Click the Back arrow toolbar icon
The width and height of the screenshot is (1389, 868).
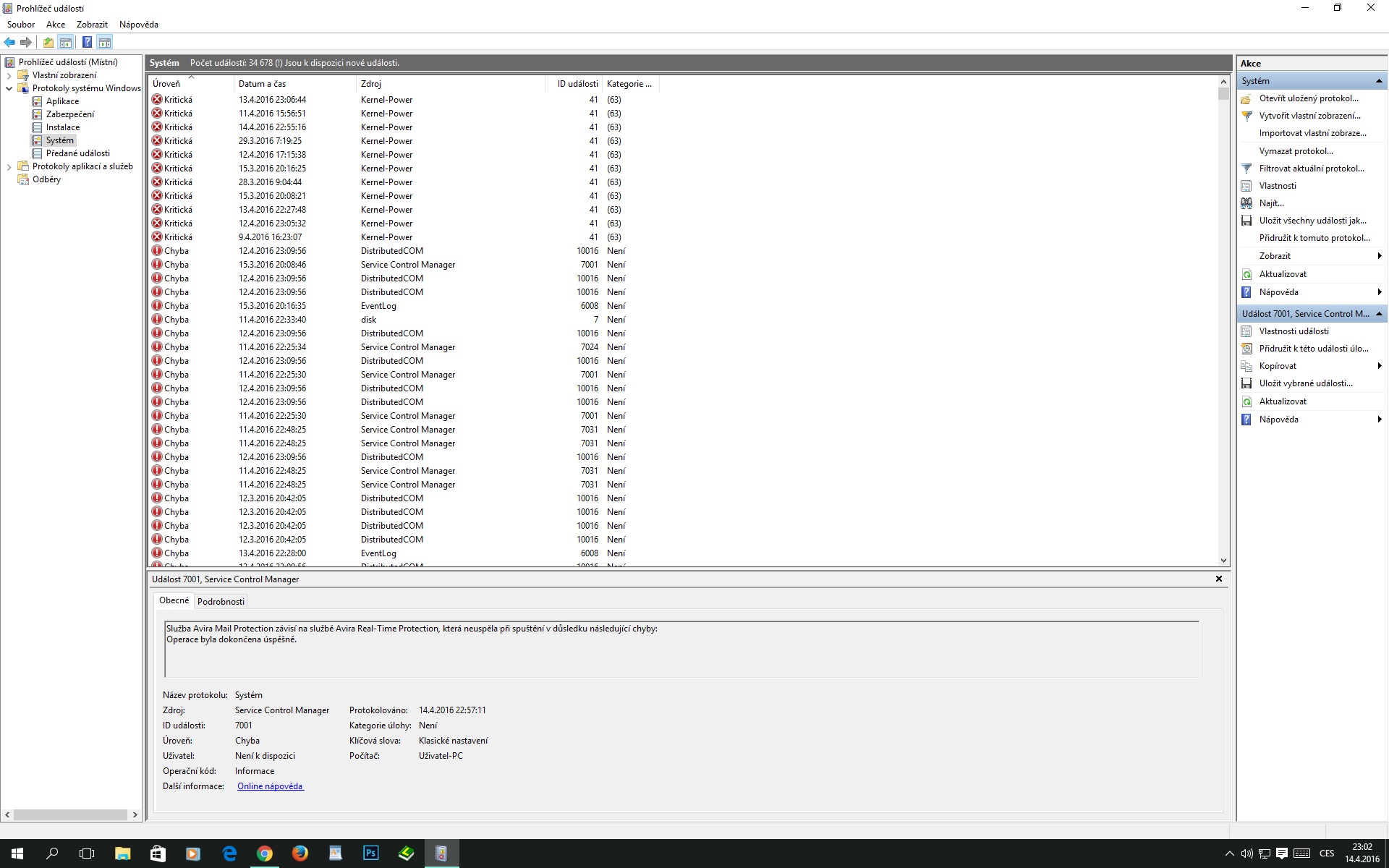[9, 43]
